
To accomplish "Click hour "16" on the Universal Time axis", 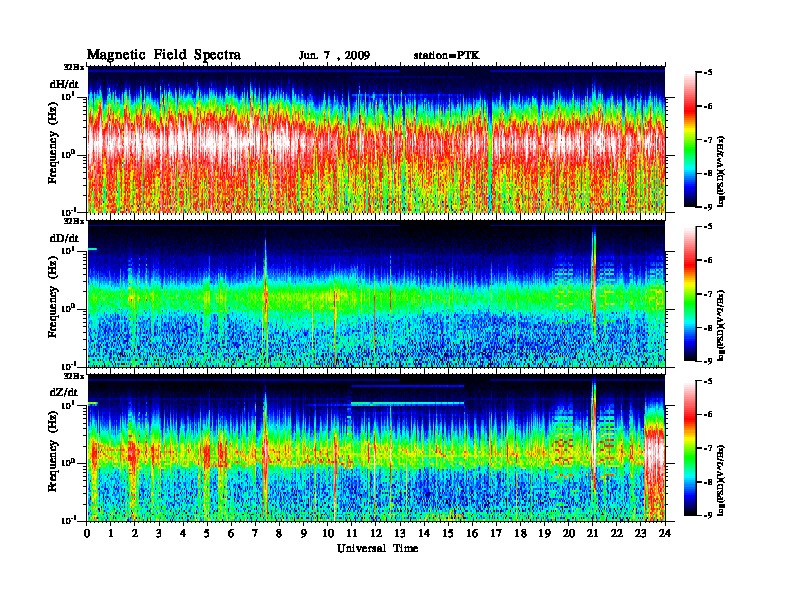I will pos(472,533).
